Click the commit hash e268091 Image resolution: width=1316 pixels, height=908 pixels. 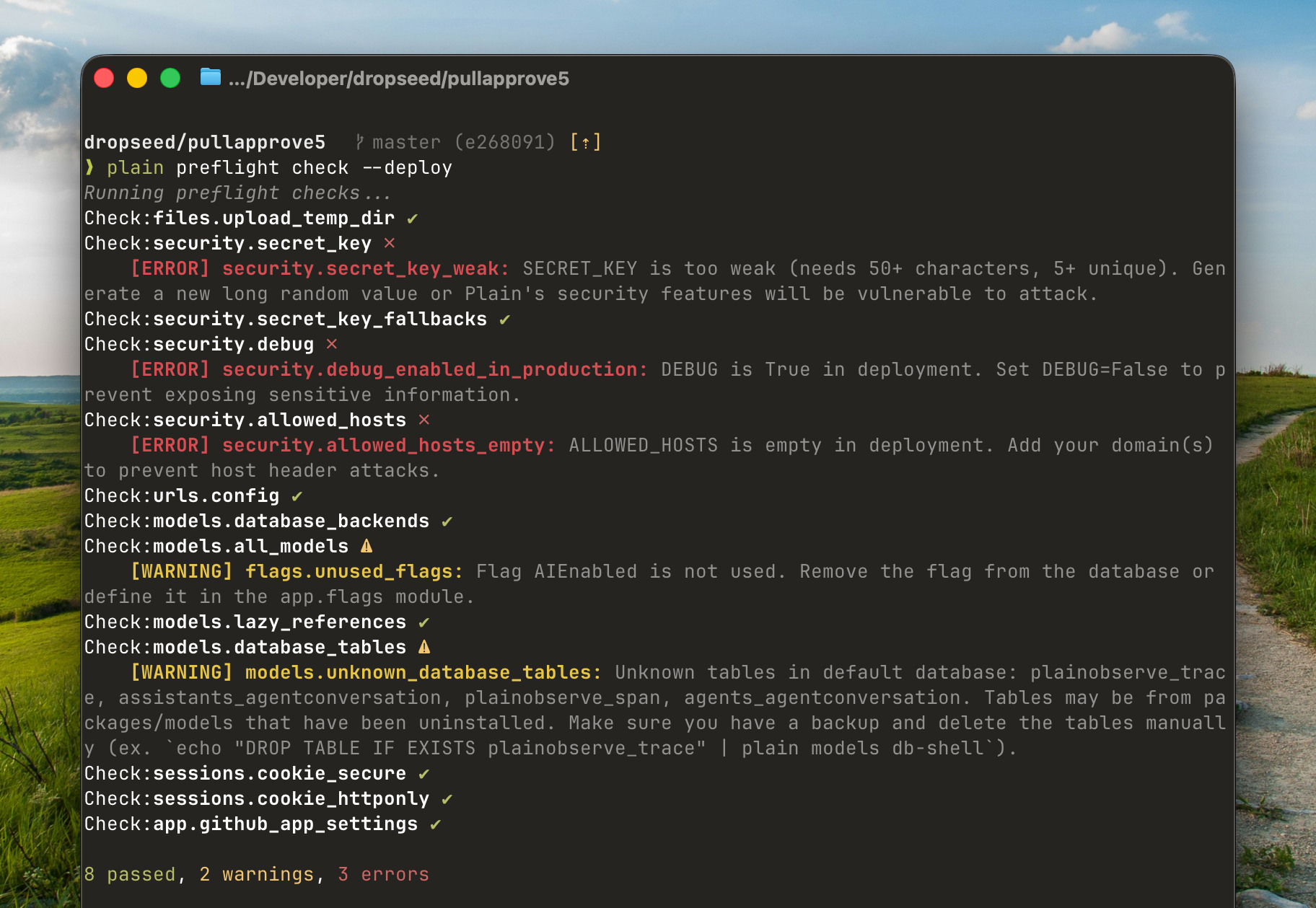click(x=505, y=143)
